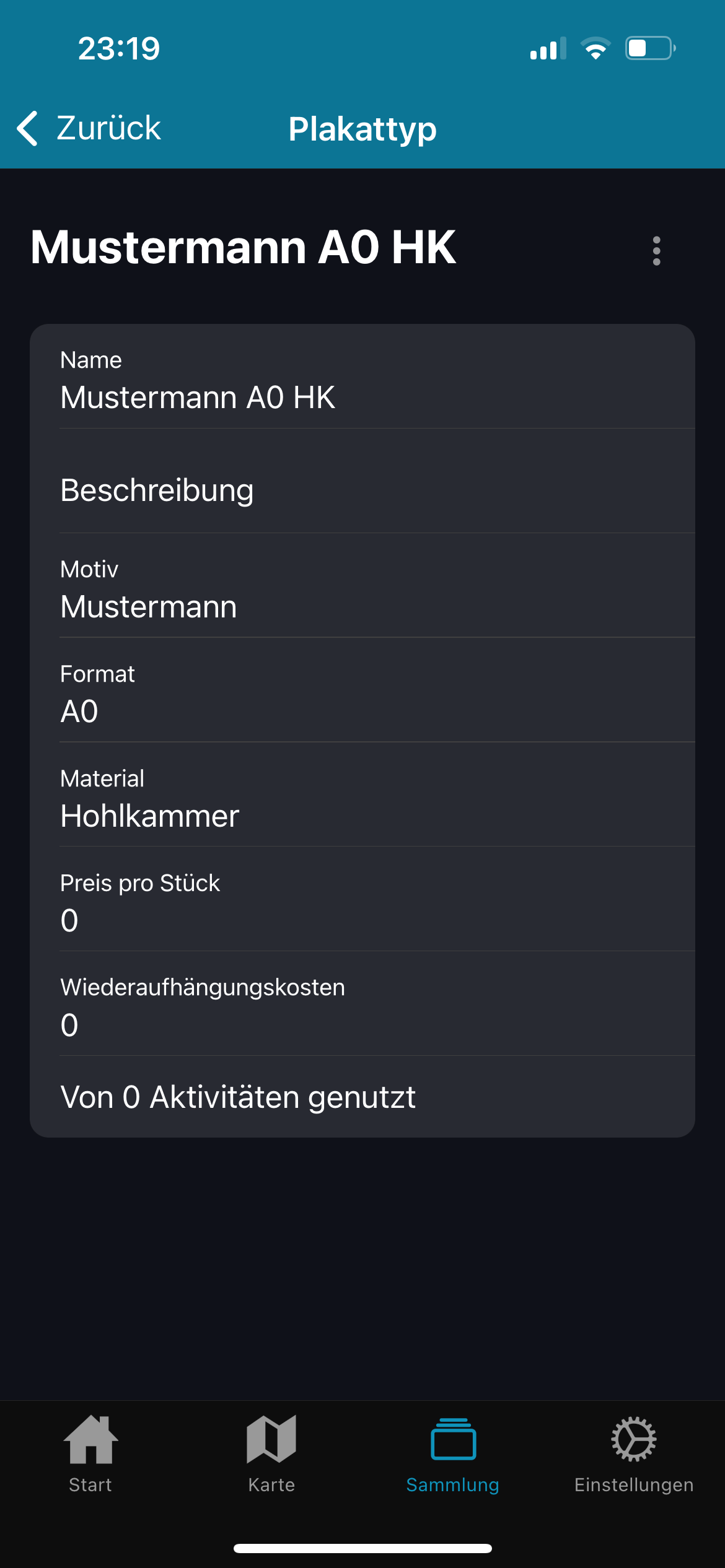Switch to the Einstellungen tab label
The width and height of the screenshot is (725, 1568).
(633, 1485)
